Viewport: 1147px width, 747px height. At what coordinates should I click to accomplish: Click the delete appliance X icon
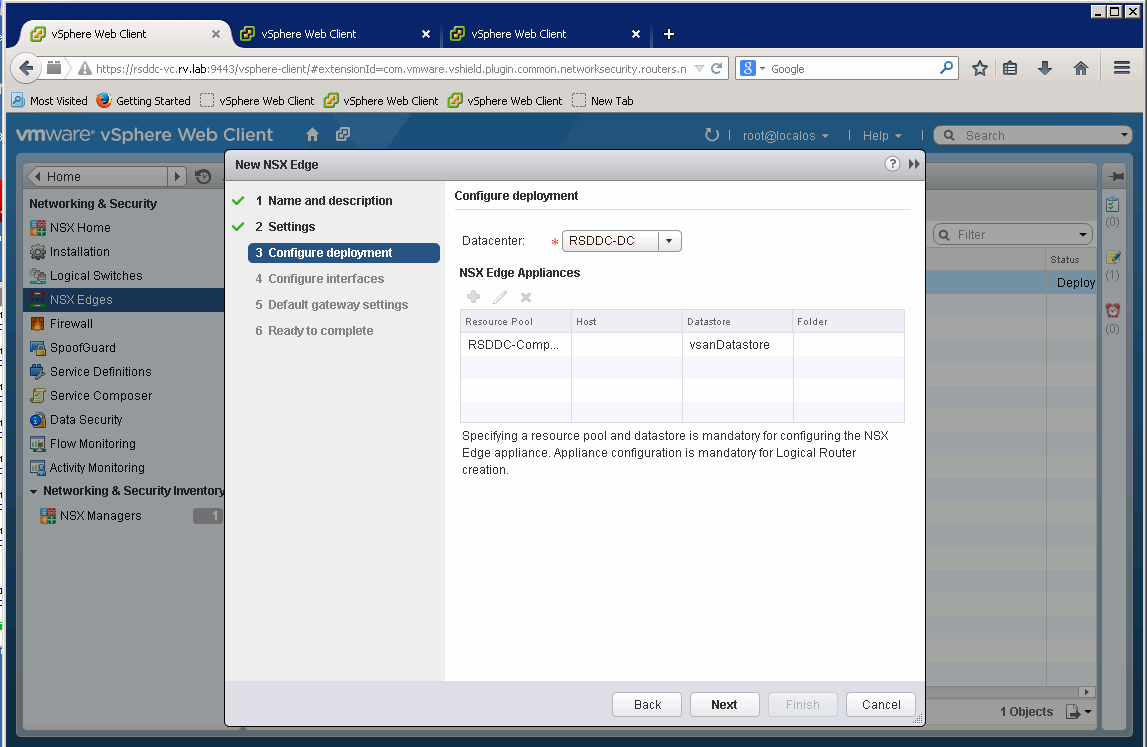(x=526, y=297)
